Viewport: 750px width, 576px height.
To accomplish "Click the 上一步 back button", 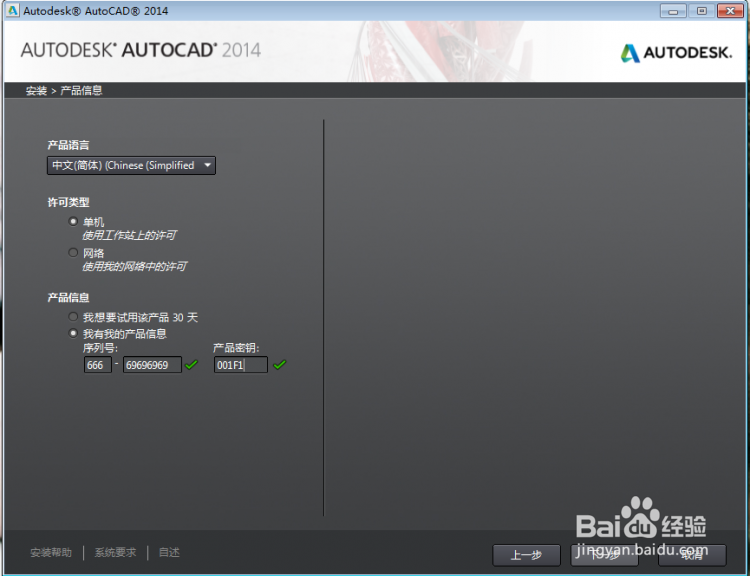I will [x=526, y=555].
